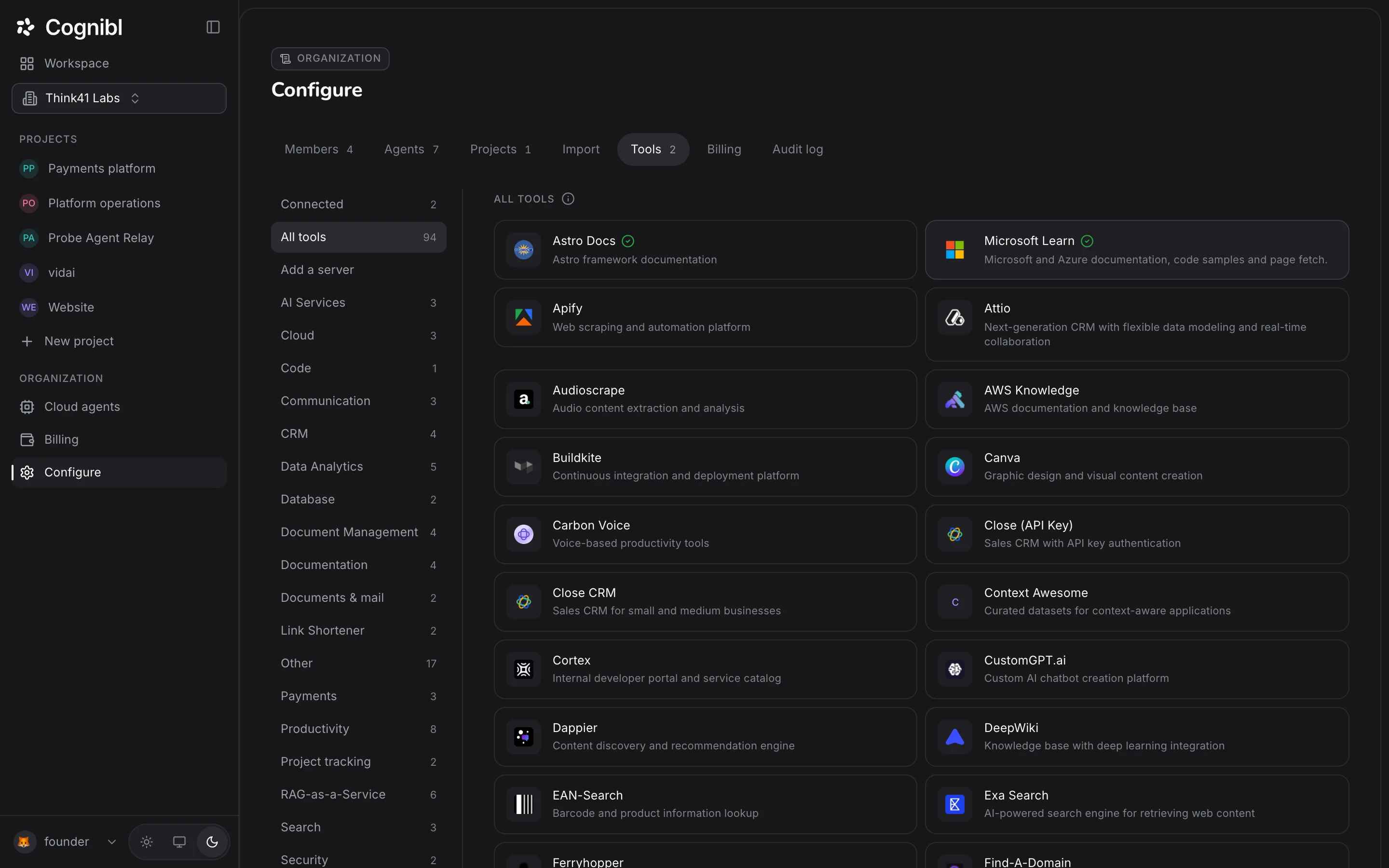Click the Buildkite logo icon
Image resolution: width=1389 pixels, height=868 pixels.
point(523,467)
